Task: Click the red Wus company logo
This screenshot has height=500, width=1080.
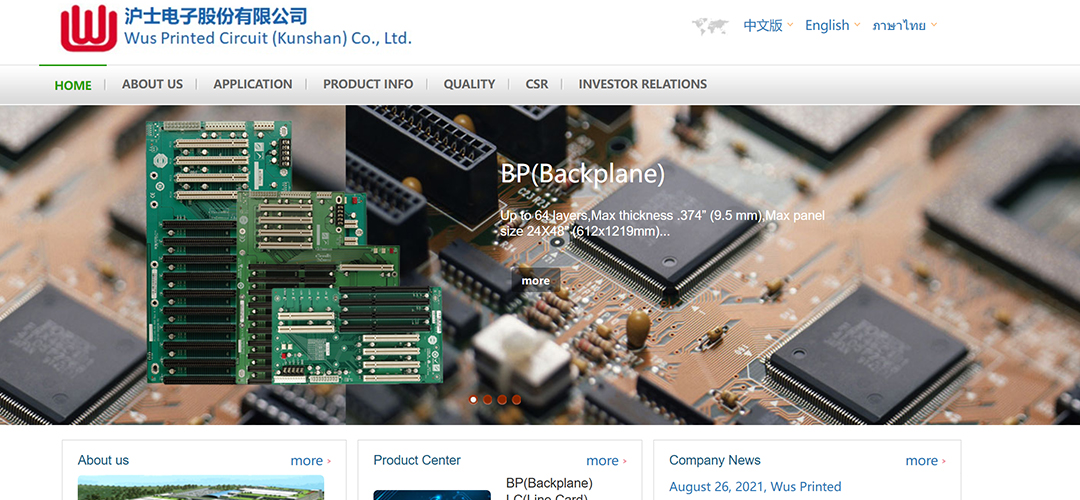Action: coord(89,28)
